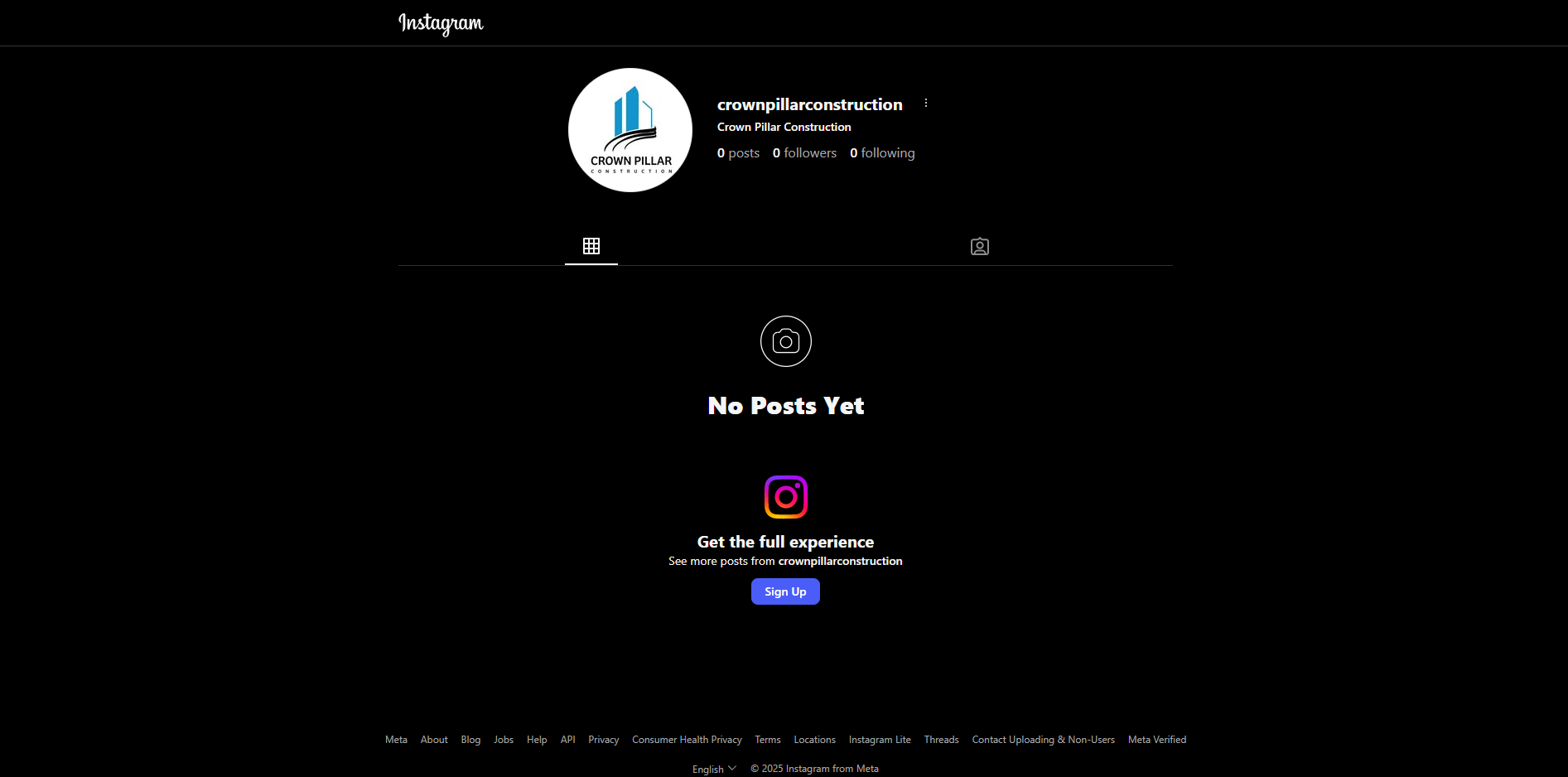Open the Help footer link
The height and width of the screenshot is (777, 1568).
tap(537, 740)
